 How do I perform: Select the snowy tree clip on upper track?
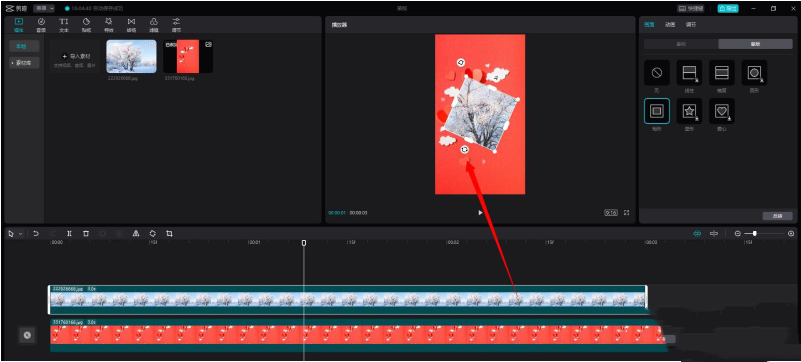point(348,299)
